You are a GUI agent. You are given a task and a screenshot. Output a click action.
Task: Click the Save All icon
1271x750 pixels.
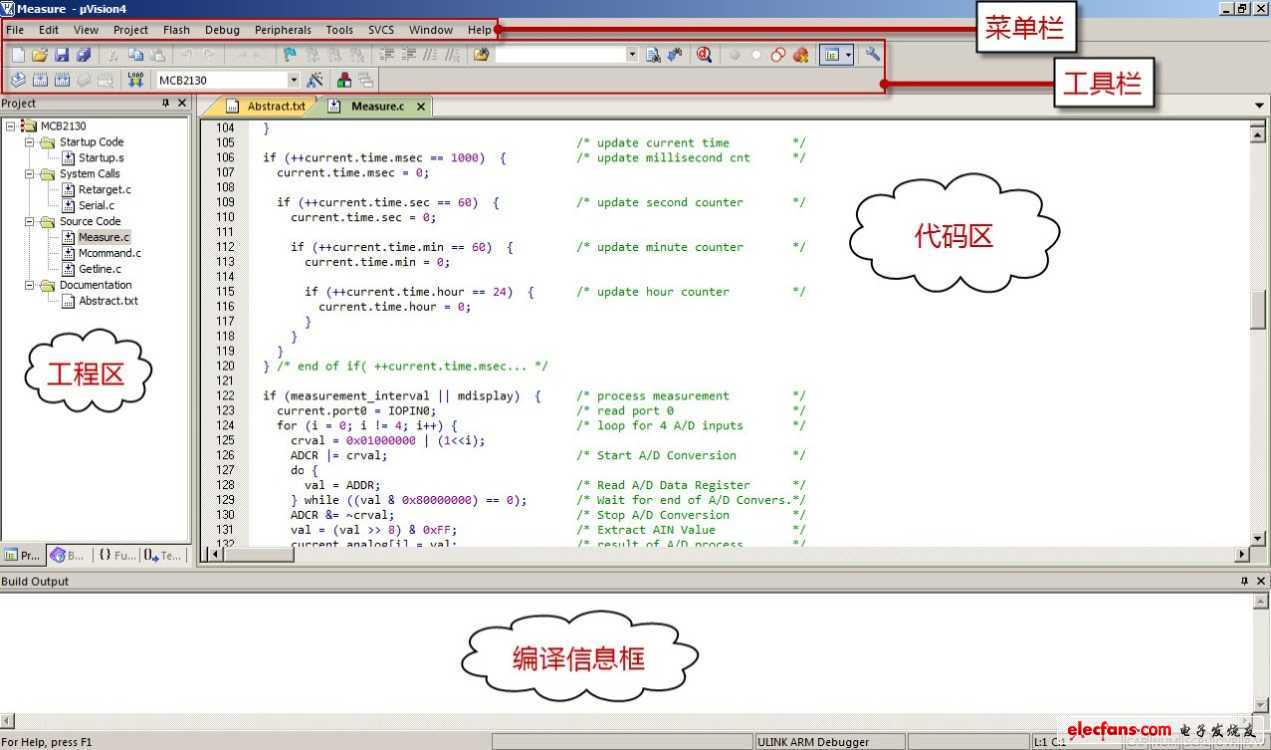tap(84, 55)
